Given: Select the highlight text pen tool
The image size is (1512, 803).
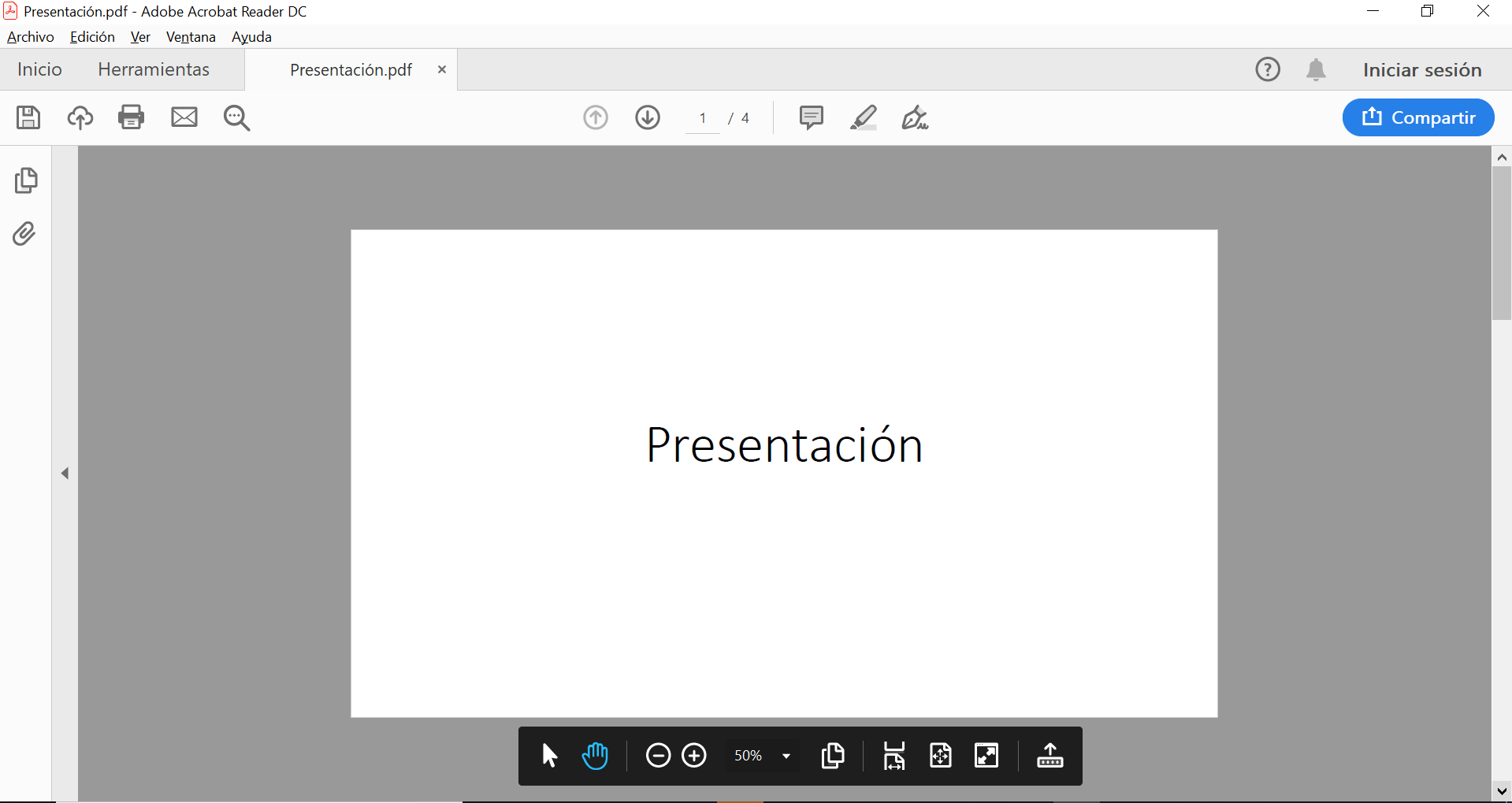Looking at the screenshot, I should coord(864,117).
